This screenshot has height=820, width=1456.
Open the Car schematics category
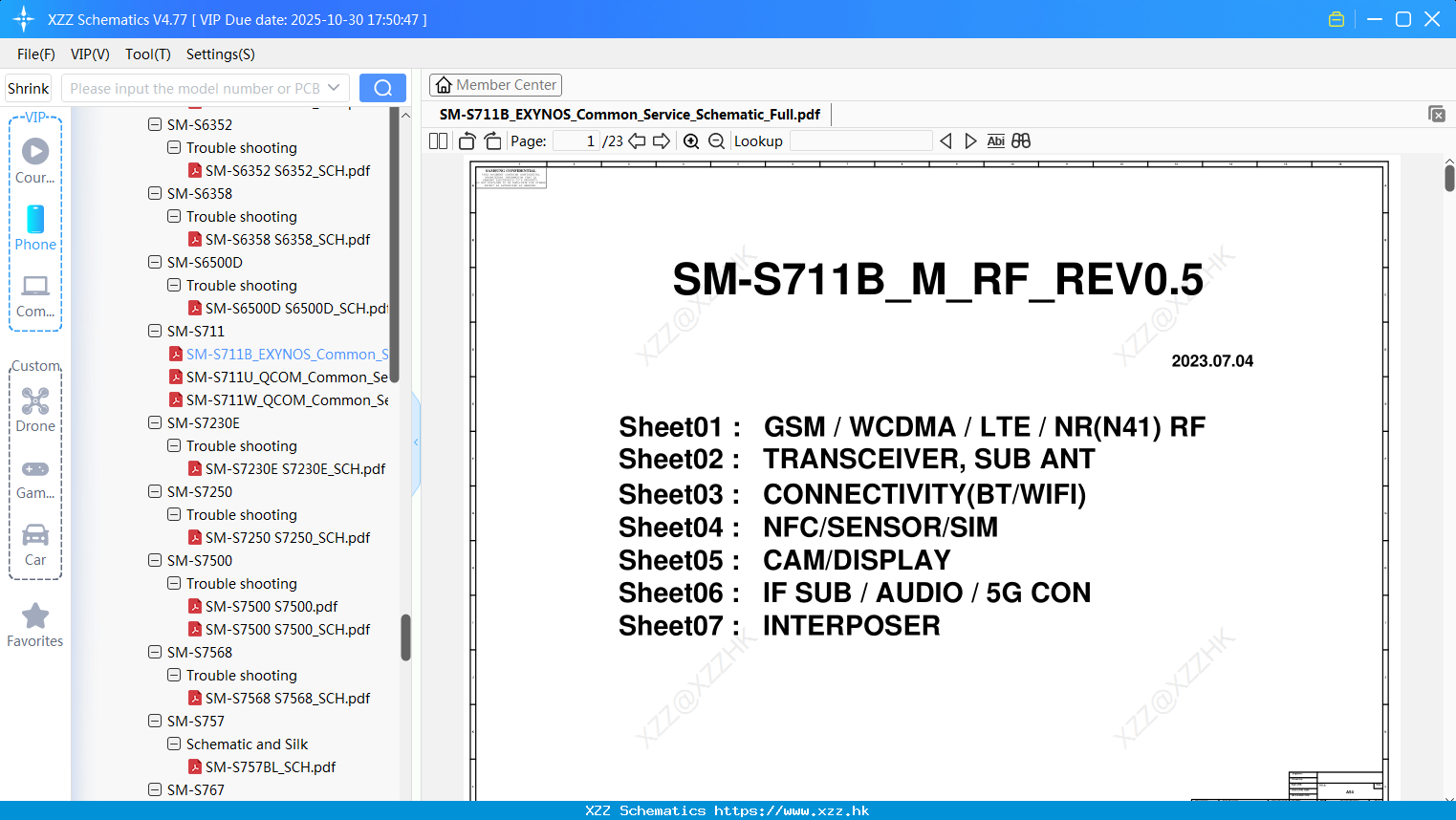tap(34, 543)
